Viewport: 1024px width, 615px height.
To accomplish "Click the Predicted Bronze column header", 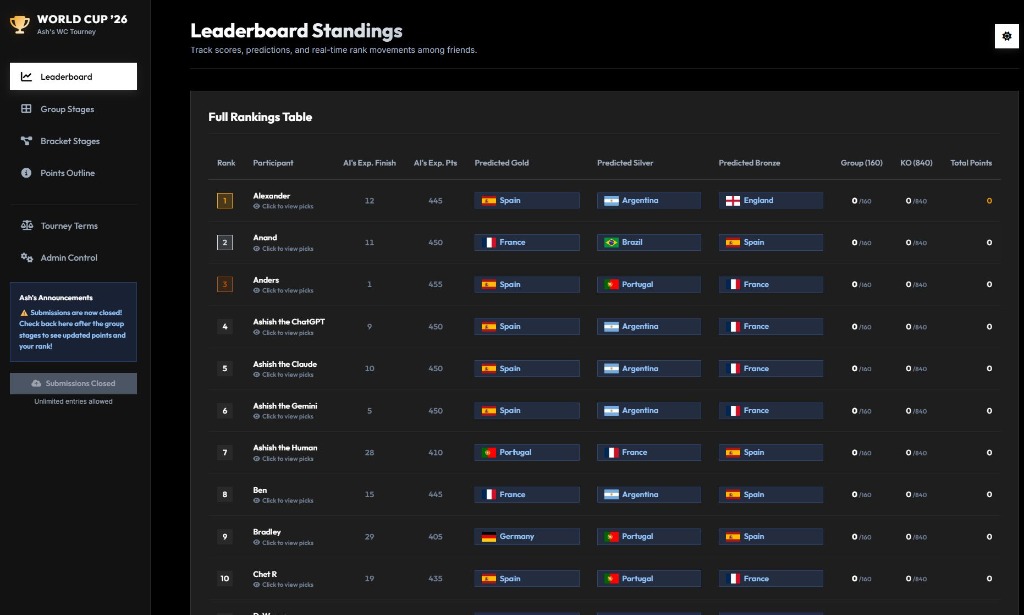I will pos(749,163).
